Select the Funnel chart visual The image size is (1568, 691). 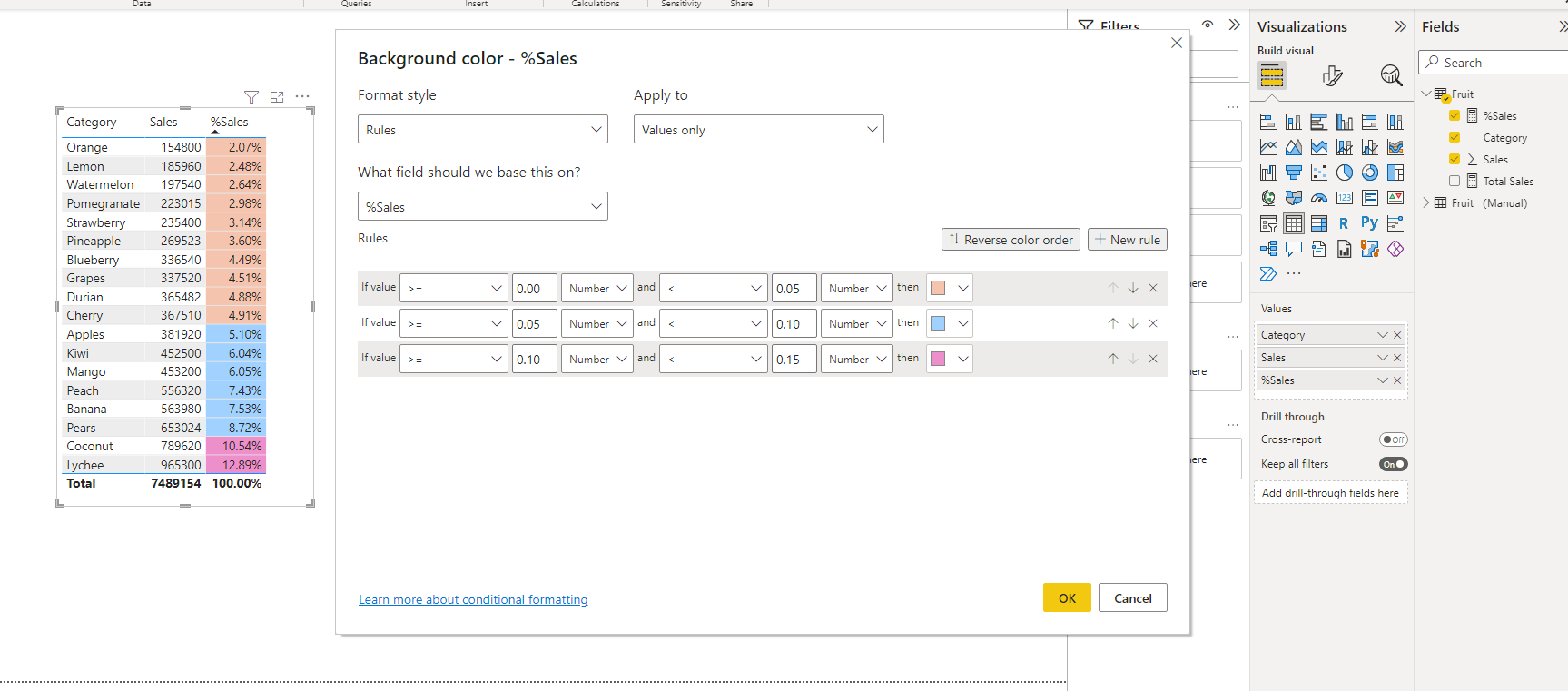coord(1294,173)
